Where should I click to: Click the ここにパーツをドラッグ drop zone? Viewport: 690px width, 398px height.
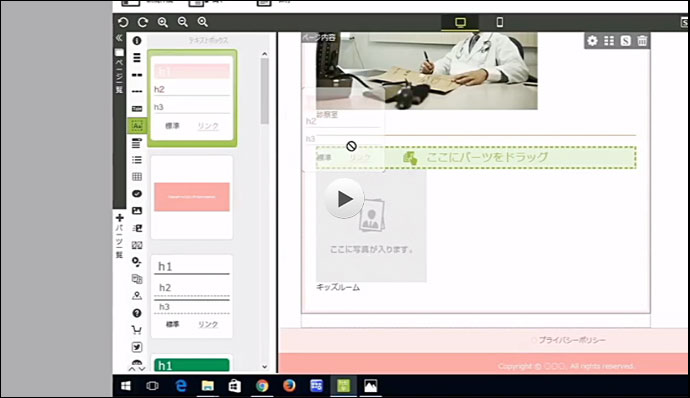(476, 158)
